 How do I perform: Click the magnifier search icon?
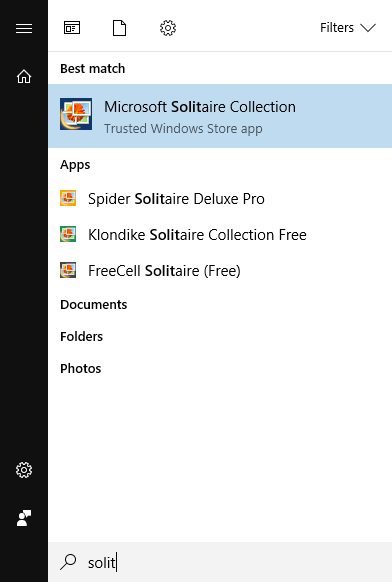tap(68, 562)
